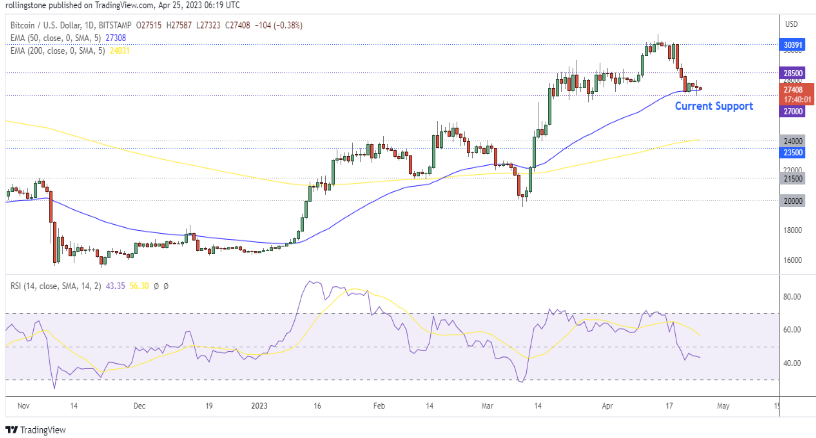Click the high price H27587
The image size is (816, 438).
pos(179,25)
